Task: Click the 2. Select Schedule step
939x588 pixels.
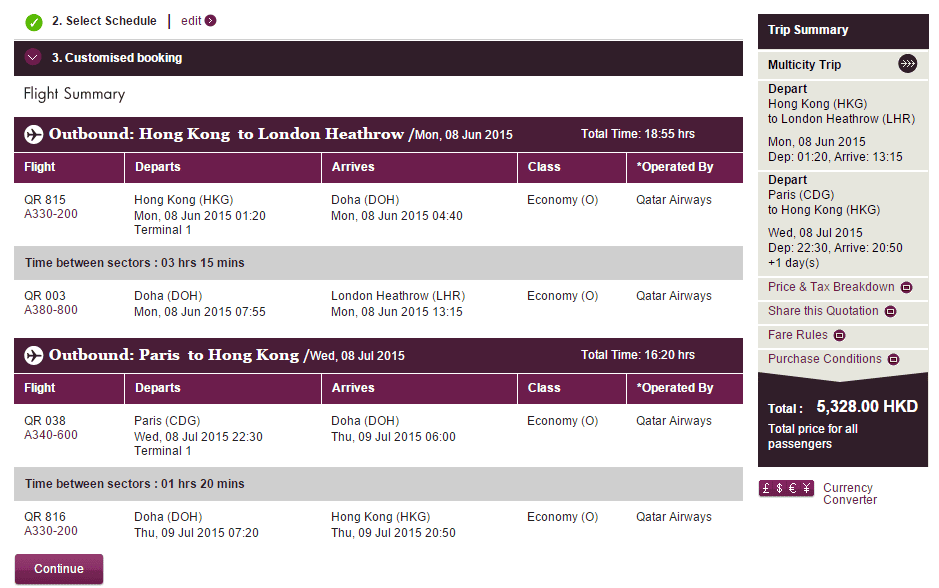Action: coord(104,21)
